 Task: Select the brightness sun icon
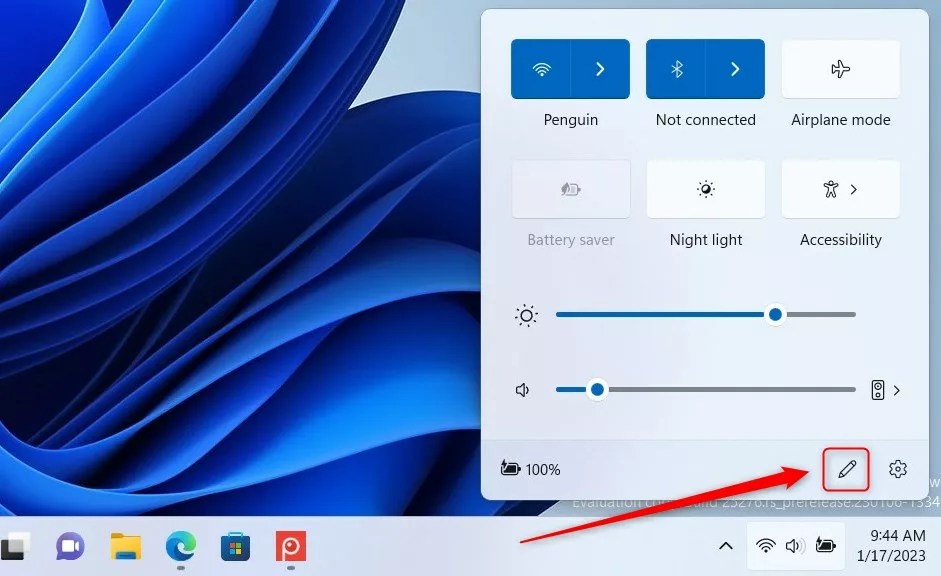pyautogui.click(x=526, y=314)
